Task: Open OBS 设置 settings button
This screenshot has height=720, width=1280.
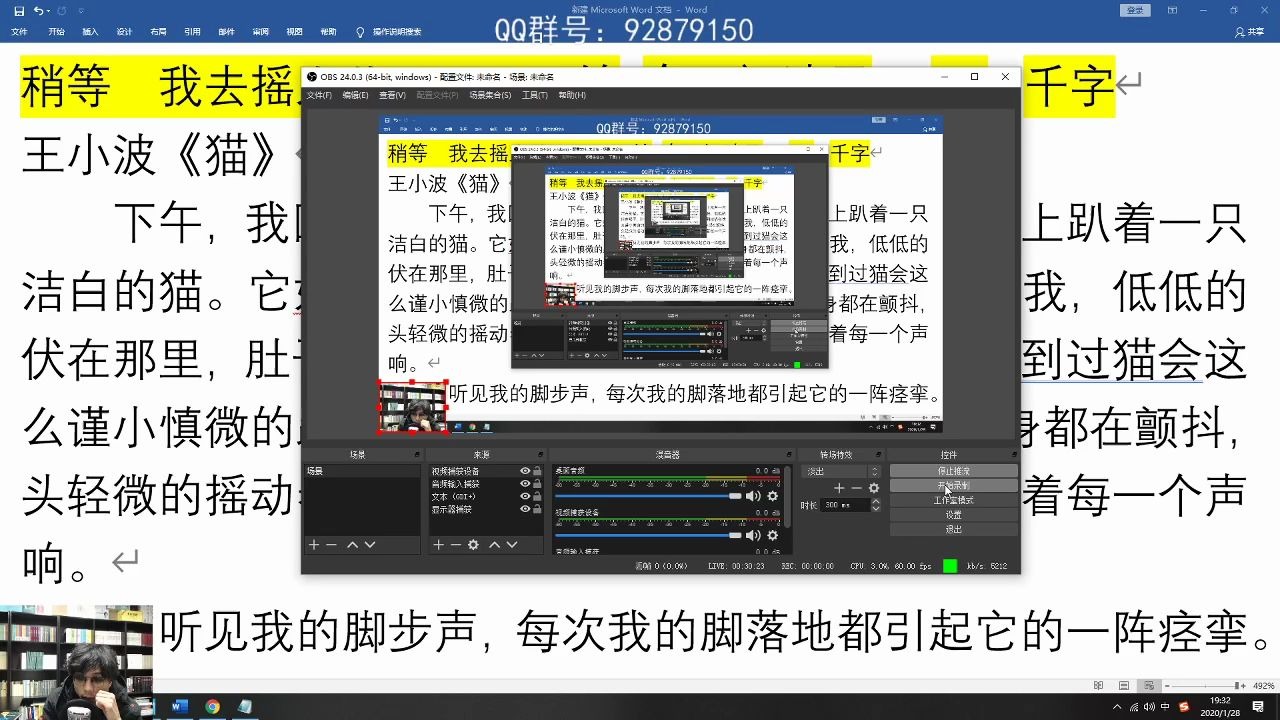Action: pos(953,515)
